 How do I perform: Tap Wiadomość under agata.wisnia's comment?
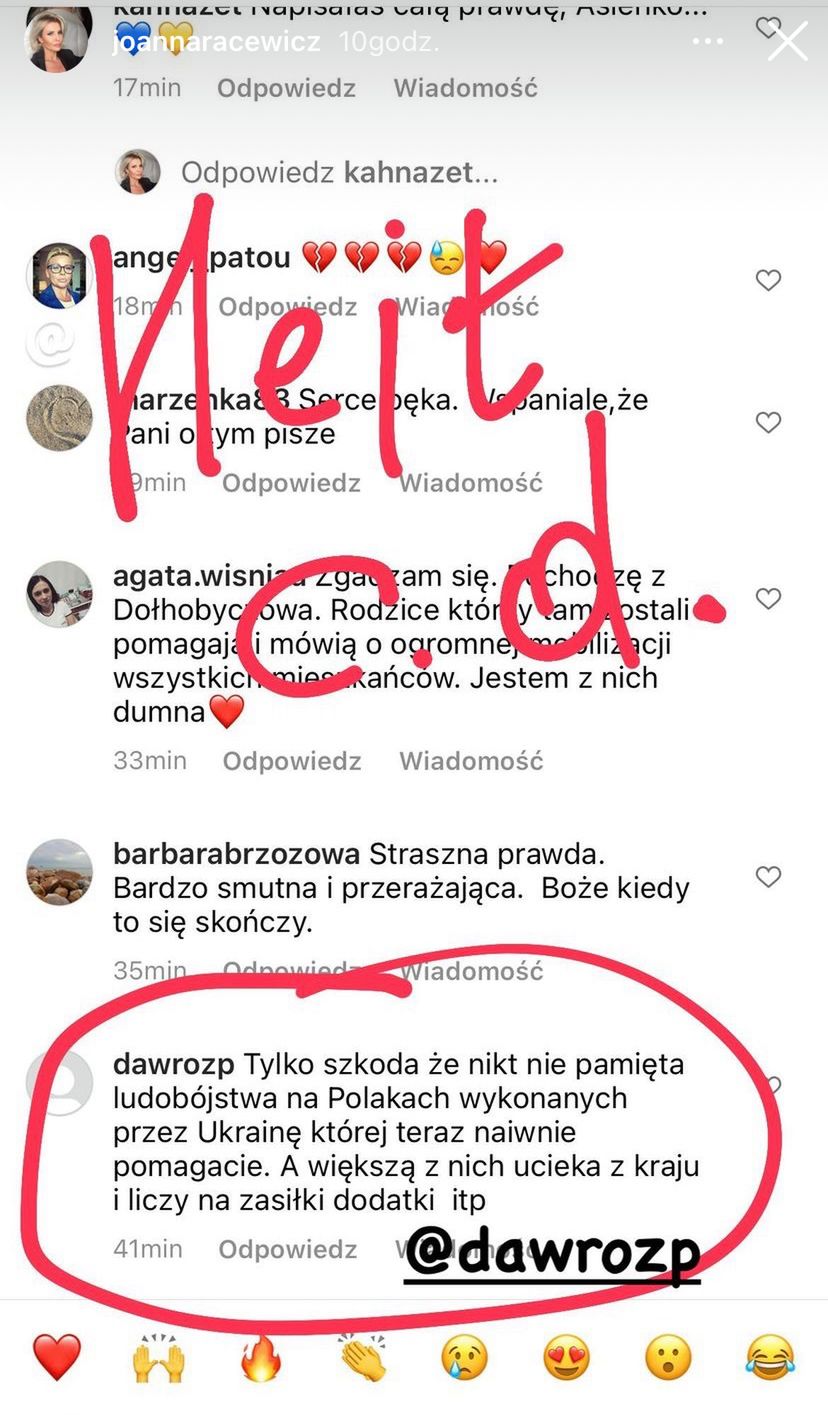tap(471, 761)
